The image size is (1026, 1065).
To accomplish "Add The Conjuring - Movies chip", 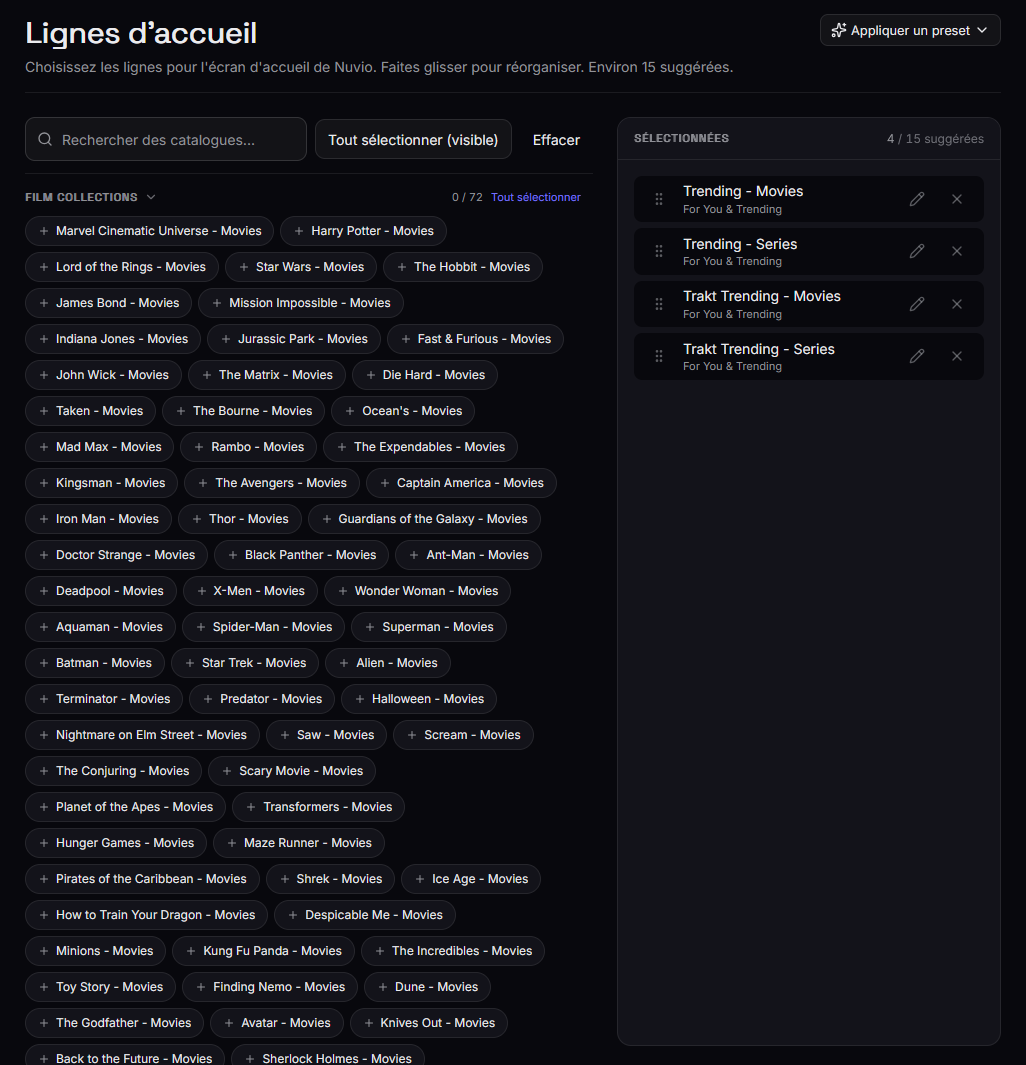I will [x=113, y=771].
